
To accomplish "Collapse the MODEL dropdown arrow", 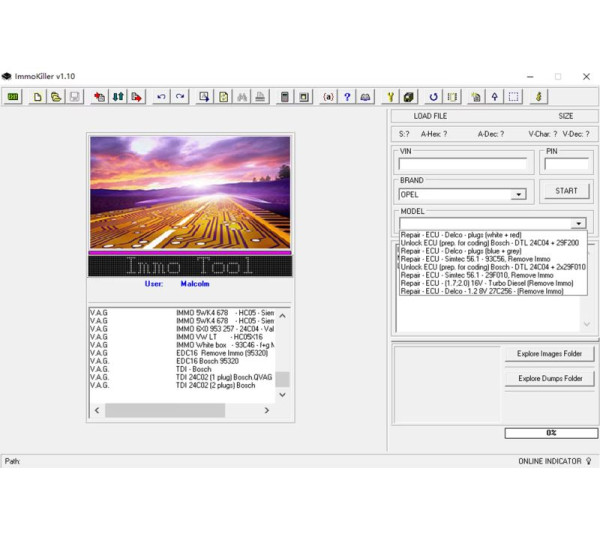I will (x=578, y=224).
